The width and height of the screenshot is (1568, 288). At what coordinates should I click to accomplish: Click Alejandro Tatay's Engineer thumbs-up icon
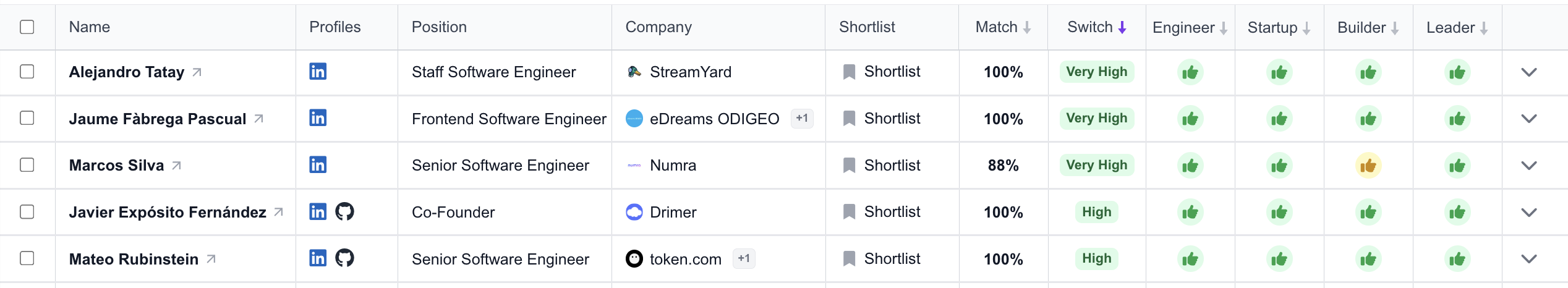[x=1190, y=72]
